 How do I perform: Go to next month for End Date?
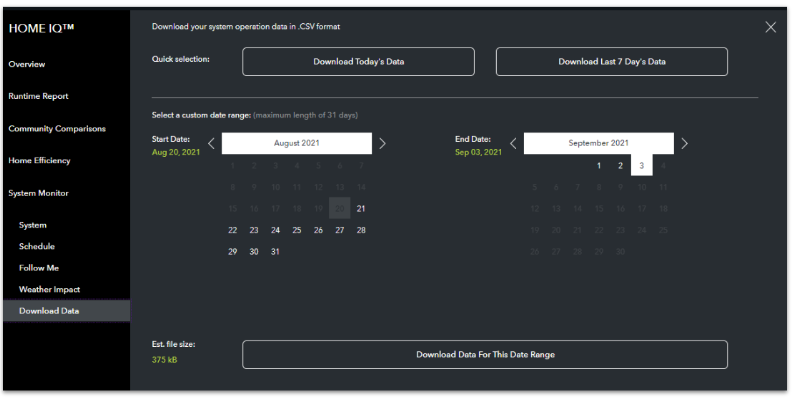(684, 143)
